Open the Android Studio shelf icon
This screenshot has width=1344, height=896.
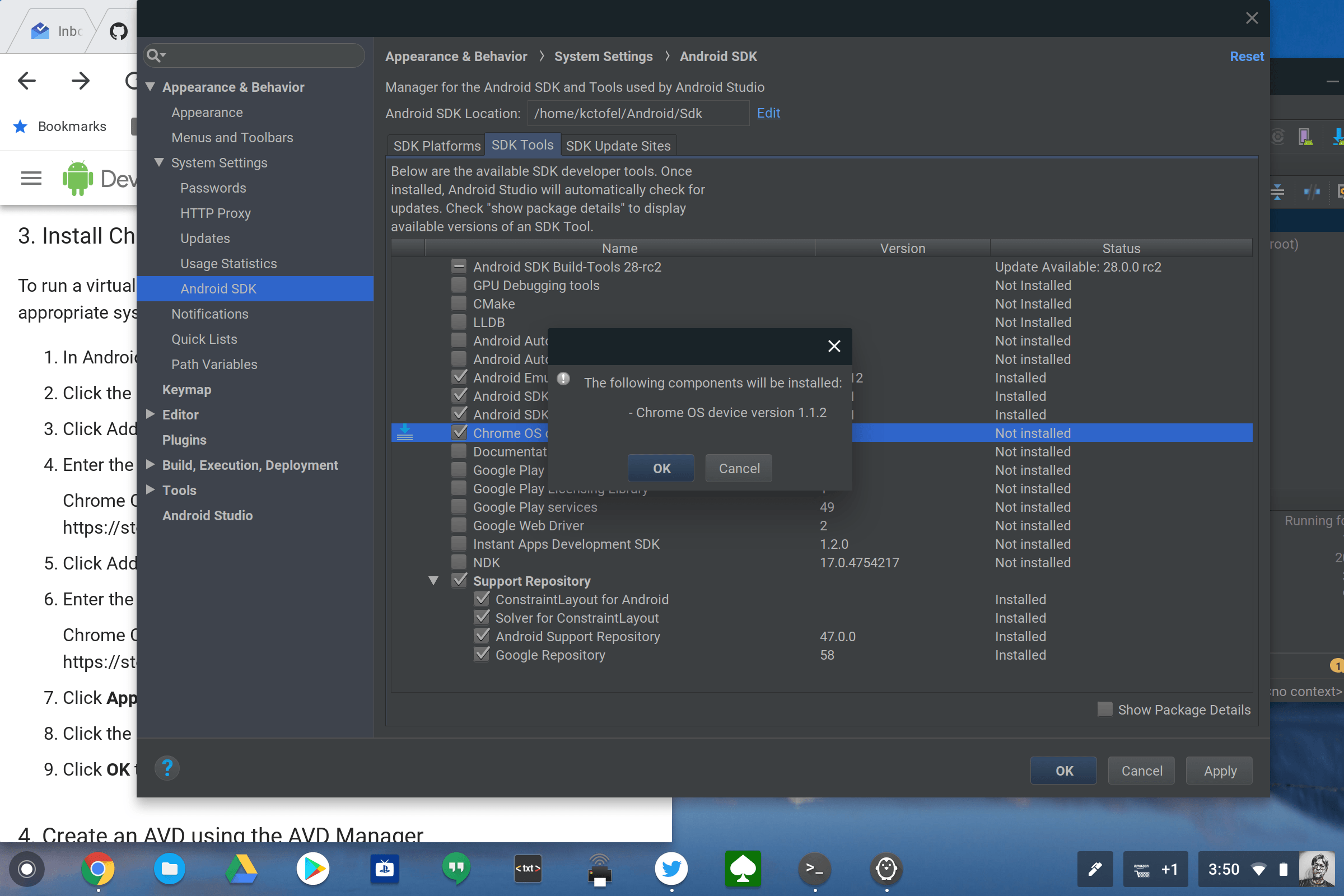(886, 869)
